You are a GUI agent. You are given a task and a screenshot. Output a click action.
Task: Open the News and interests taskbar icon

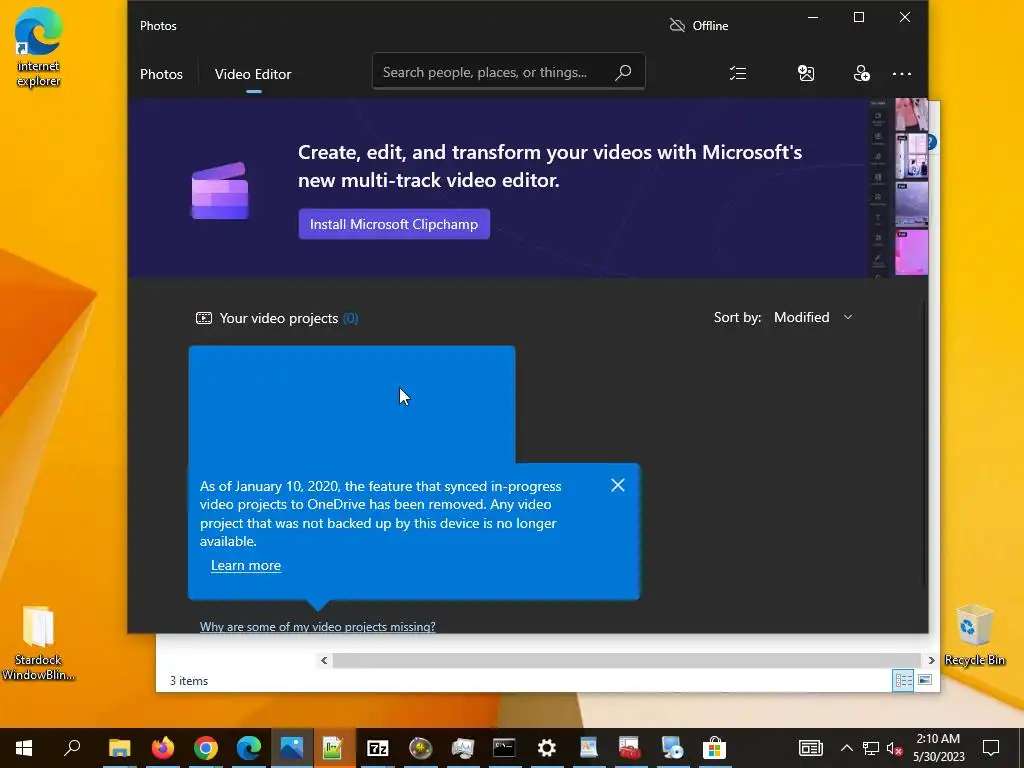point(810,748)
